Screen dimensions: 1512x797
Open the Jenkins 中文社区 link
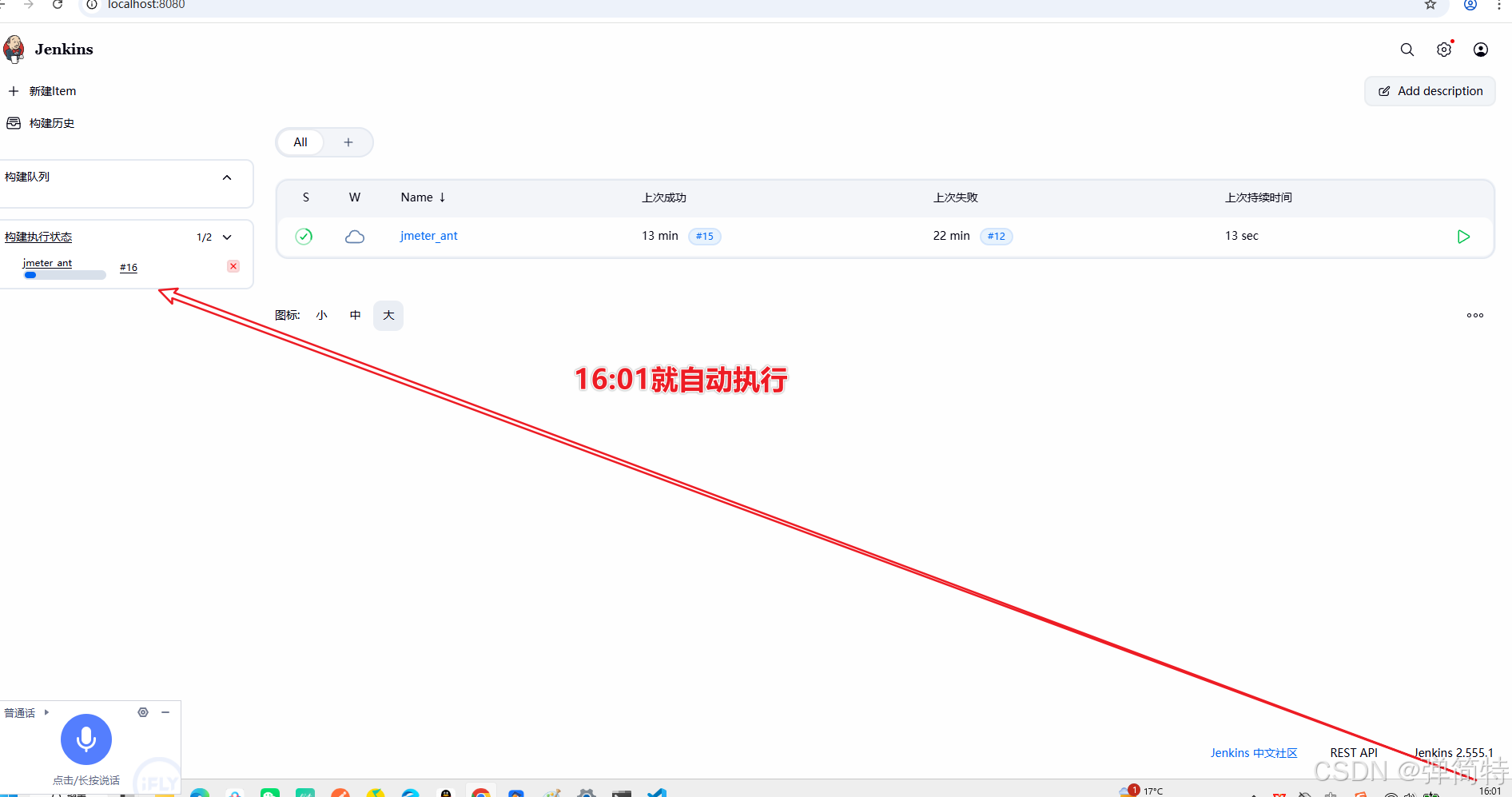pos(1254,753)
